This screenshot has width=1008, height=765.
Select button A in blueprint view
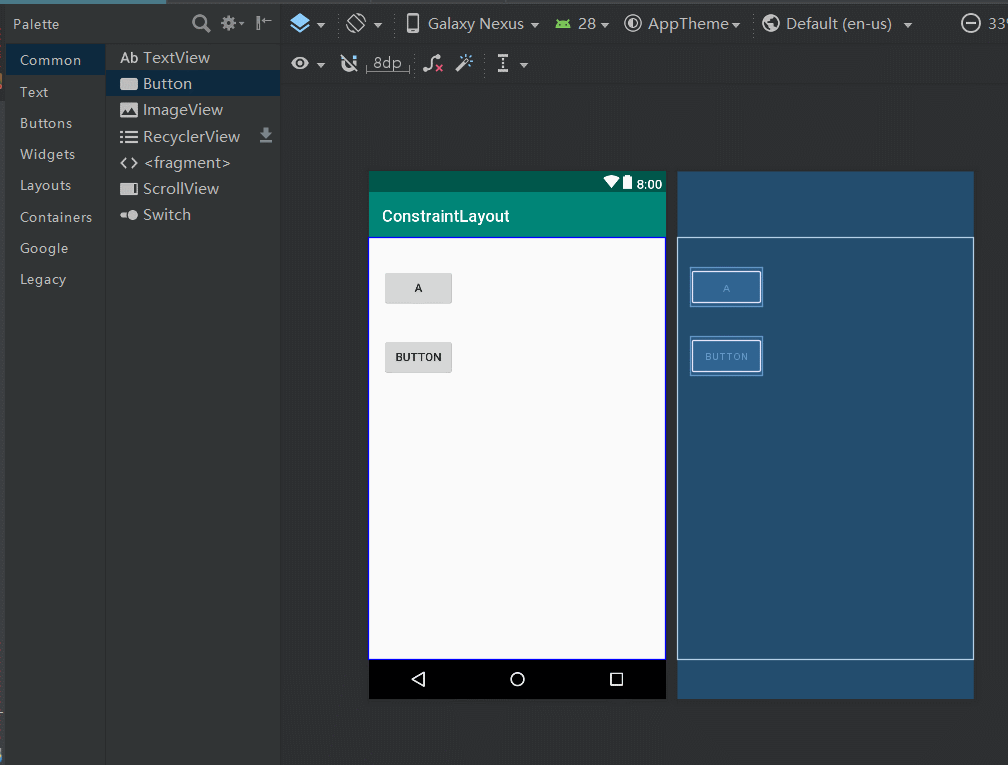[726, 287]
